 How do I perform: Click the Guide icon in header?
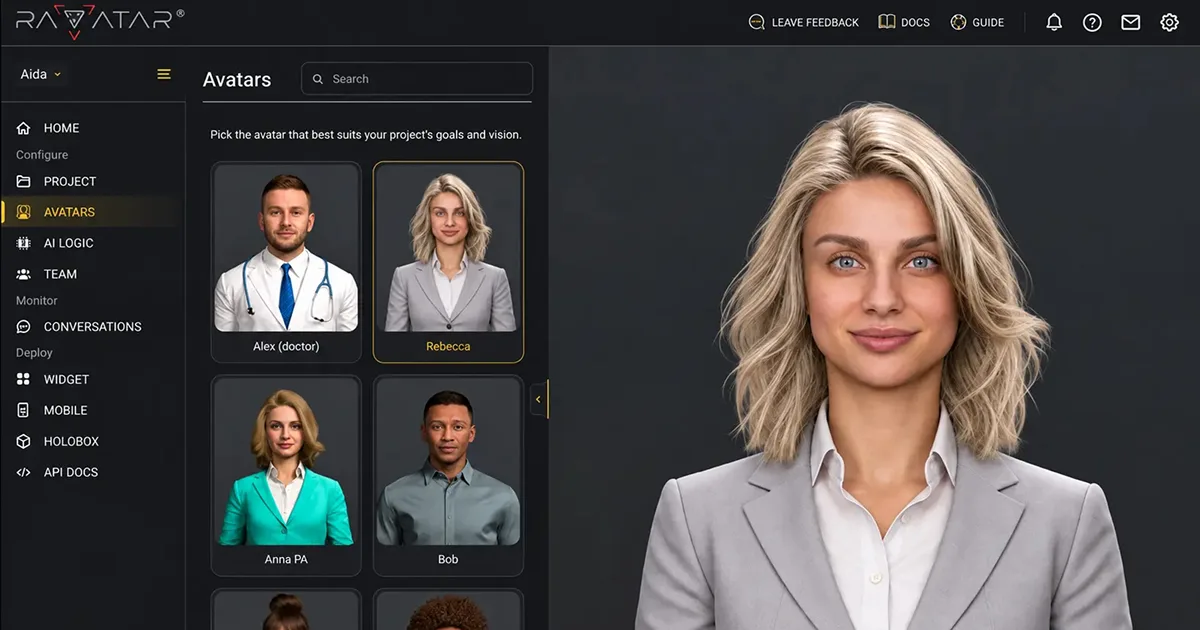[958, 22]
